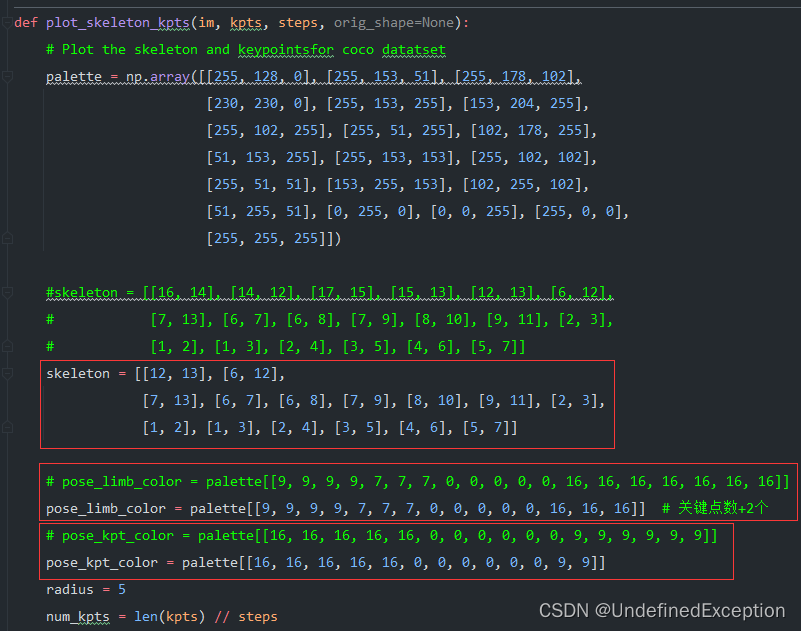The image size is (801, 631).
Task: Click the 'def' keyword
Action: click(x=26, y=23)
